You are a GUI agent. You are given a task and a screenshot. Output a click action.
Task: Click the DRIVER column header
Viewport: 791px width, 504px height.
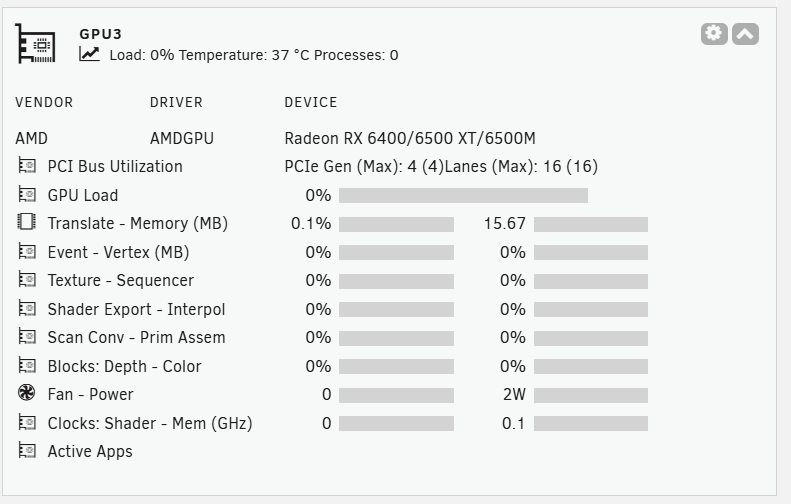pyautogui.click(x=176, y=102)
